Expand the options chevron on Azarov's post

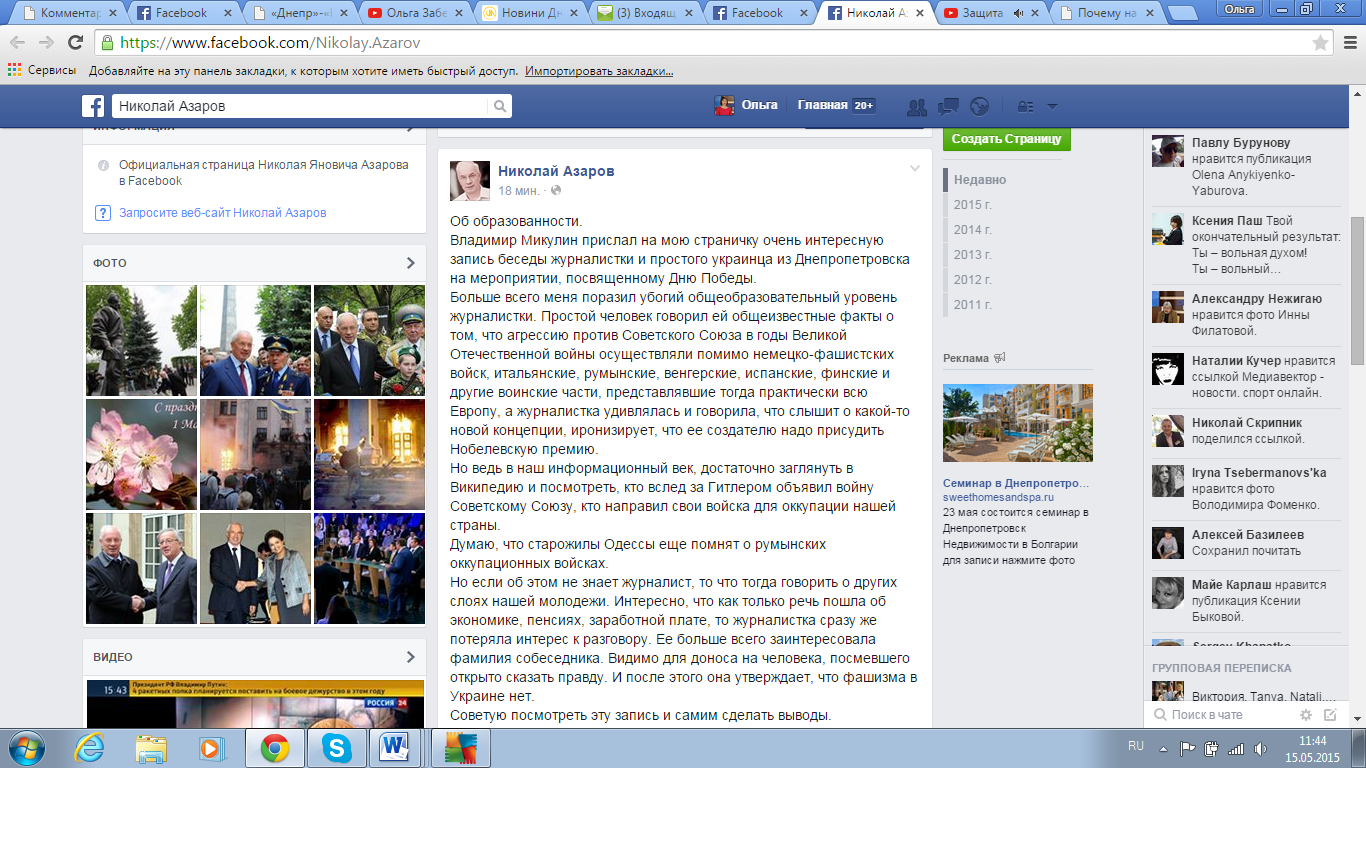[x=914, y=170]
